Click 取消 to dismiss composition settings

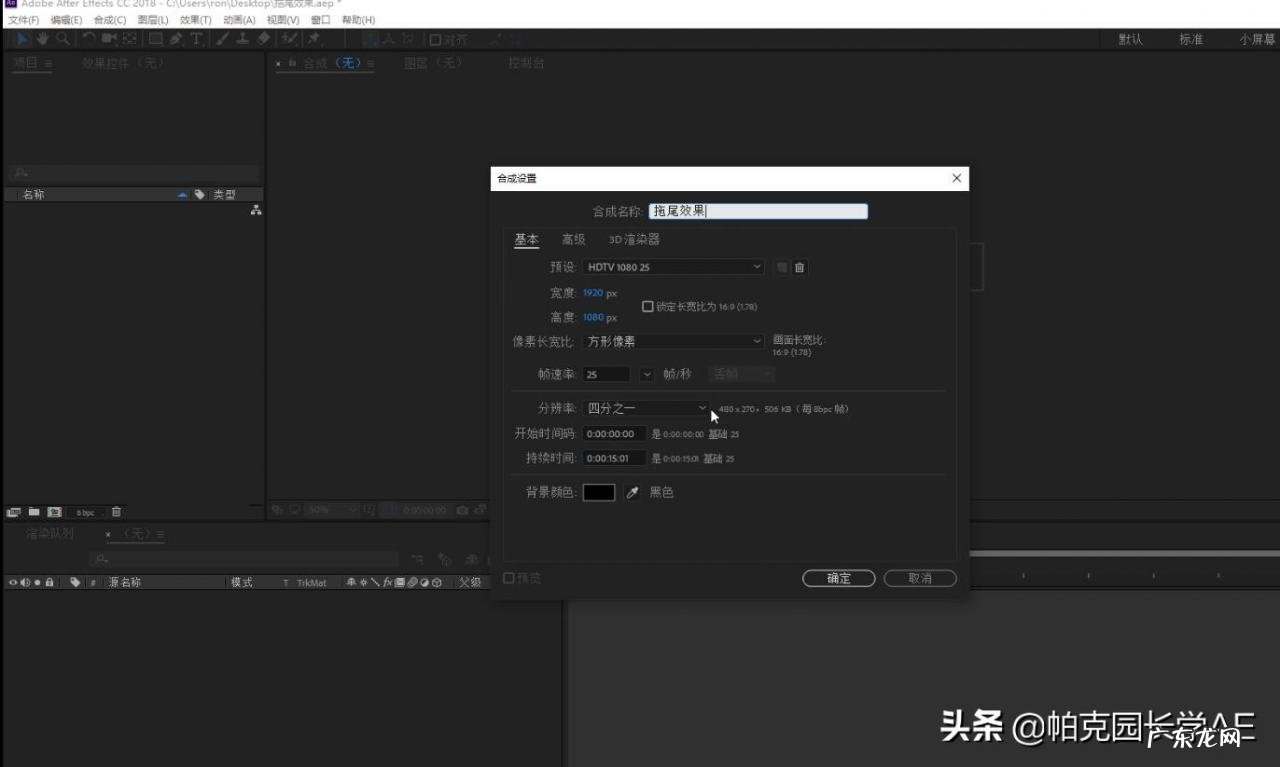coord(919,578)
